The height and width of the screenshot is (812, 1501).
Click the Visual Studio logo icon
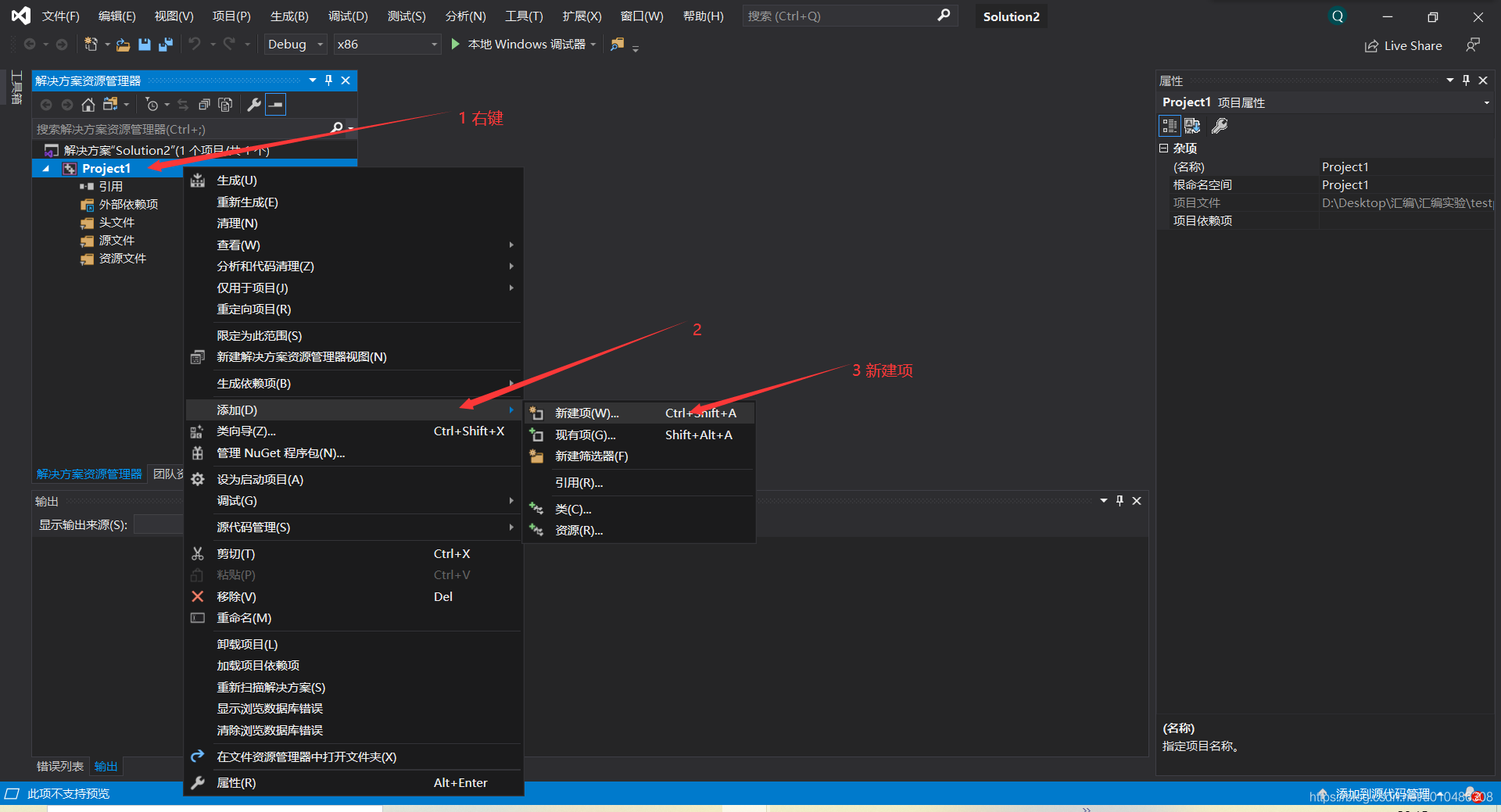point(21,16)
